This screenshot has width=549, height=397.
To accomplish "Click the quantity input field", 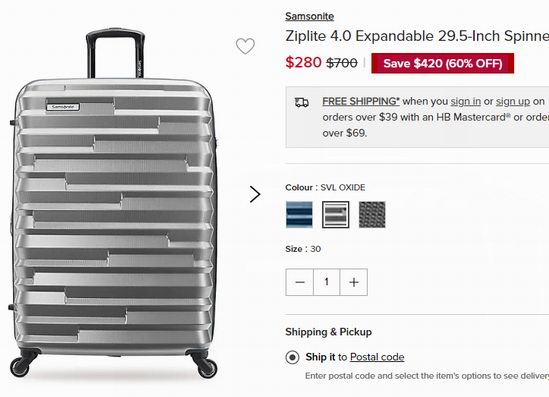I will pos(327,282).
